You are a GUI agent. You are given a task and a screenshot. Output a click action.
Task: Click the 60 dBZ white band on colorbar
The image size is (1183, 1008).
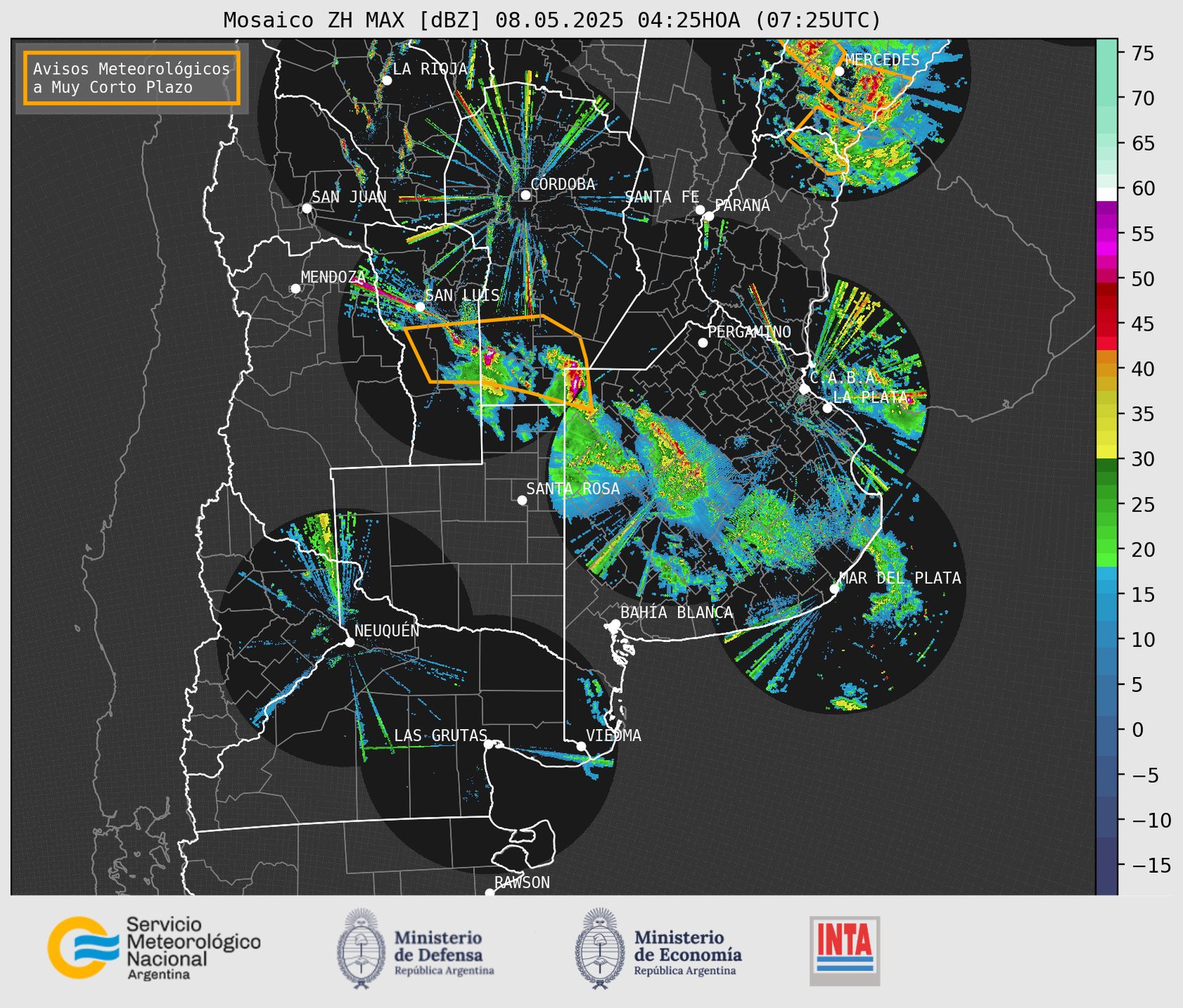pos(1107,193)
